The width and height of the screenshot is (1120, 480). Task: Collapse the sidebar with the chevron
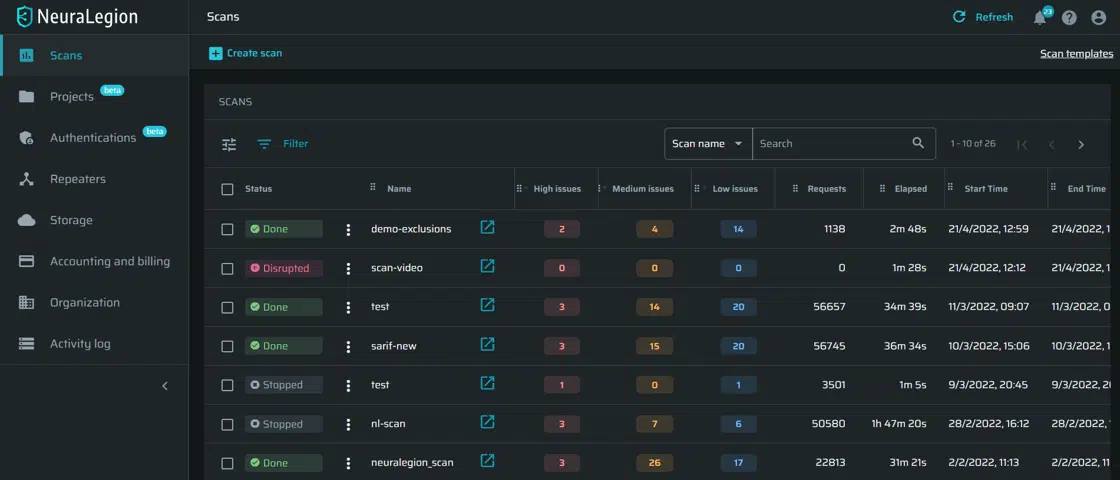165,386
